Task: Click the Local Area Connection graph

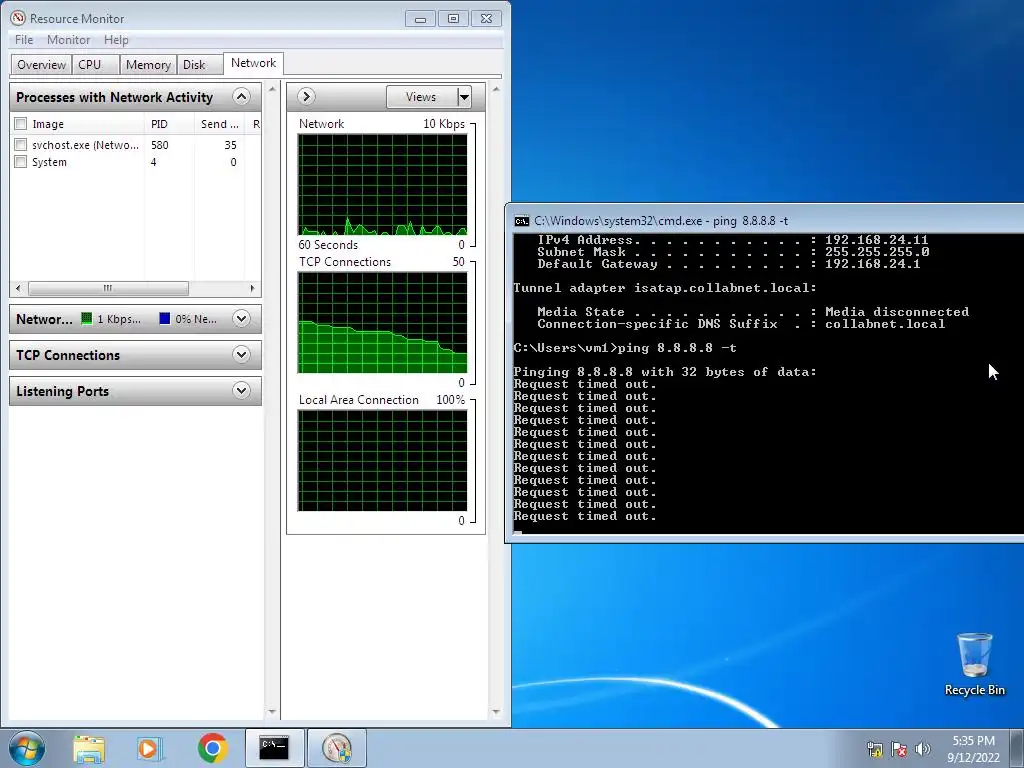Action: pos(383,460)
